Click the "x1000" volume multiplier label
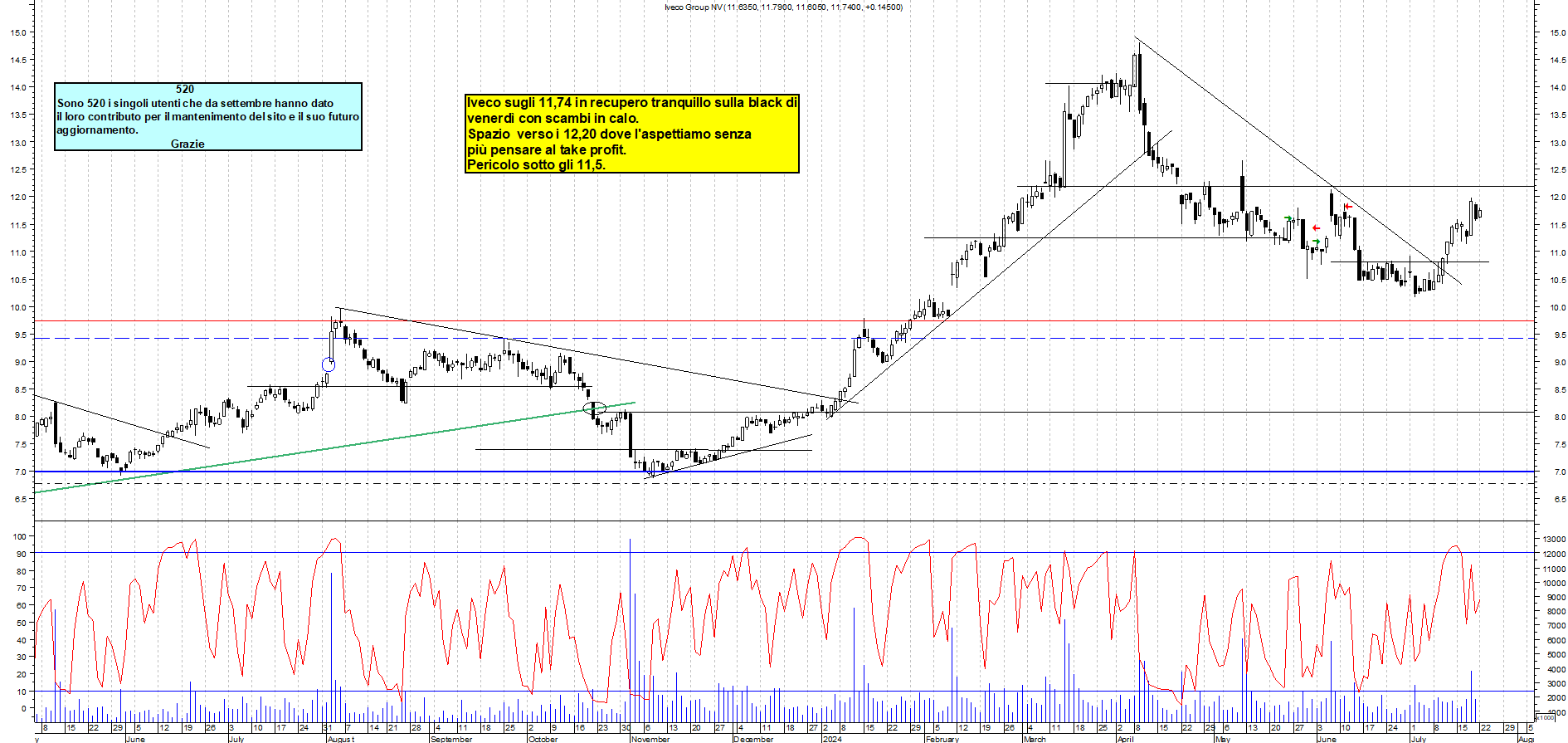This screenshot has height=743, width=1568. [1544, 718]
